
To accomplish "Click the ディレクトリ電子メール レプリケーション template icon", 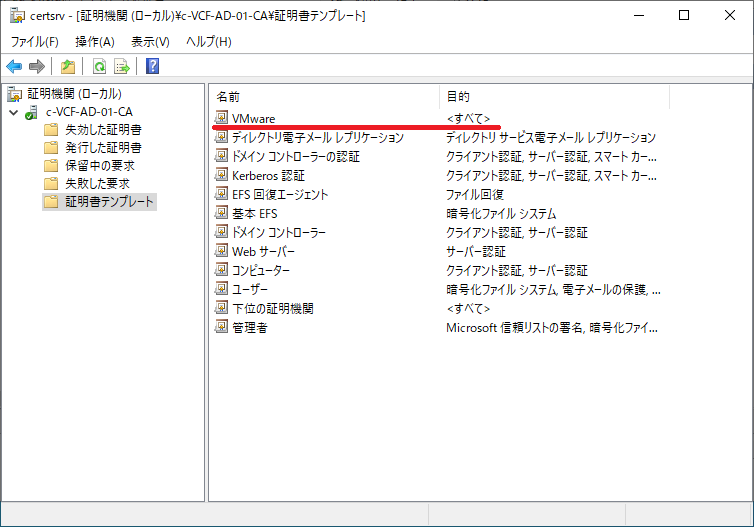I will tap(221, 137).
